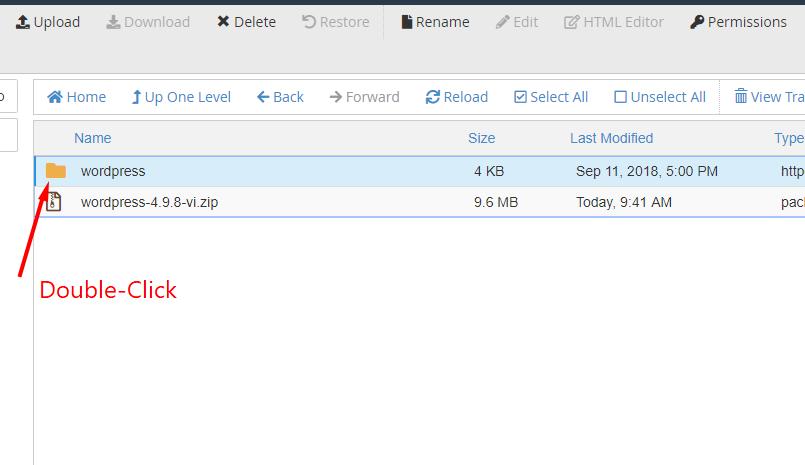This screenshot has width=805, height=465.
Task: Click the Forward navigation button
Action: click(x=365, y=97)
